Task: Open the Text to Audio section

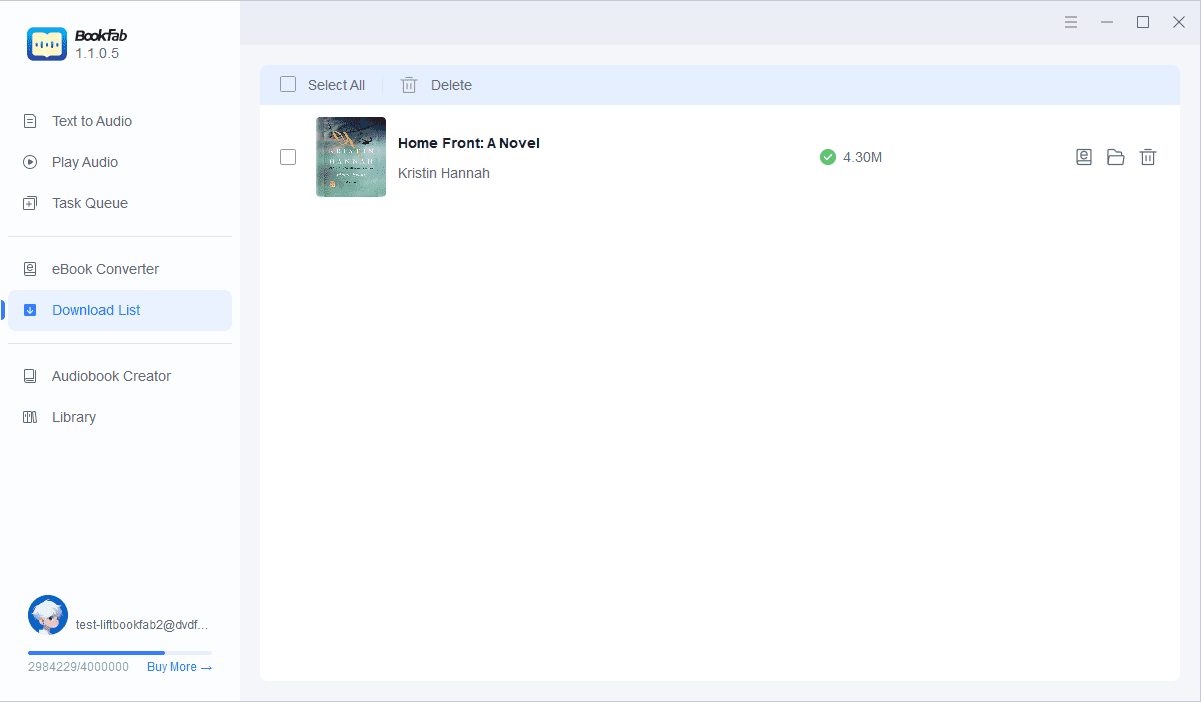Action: (92, 121)
